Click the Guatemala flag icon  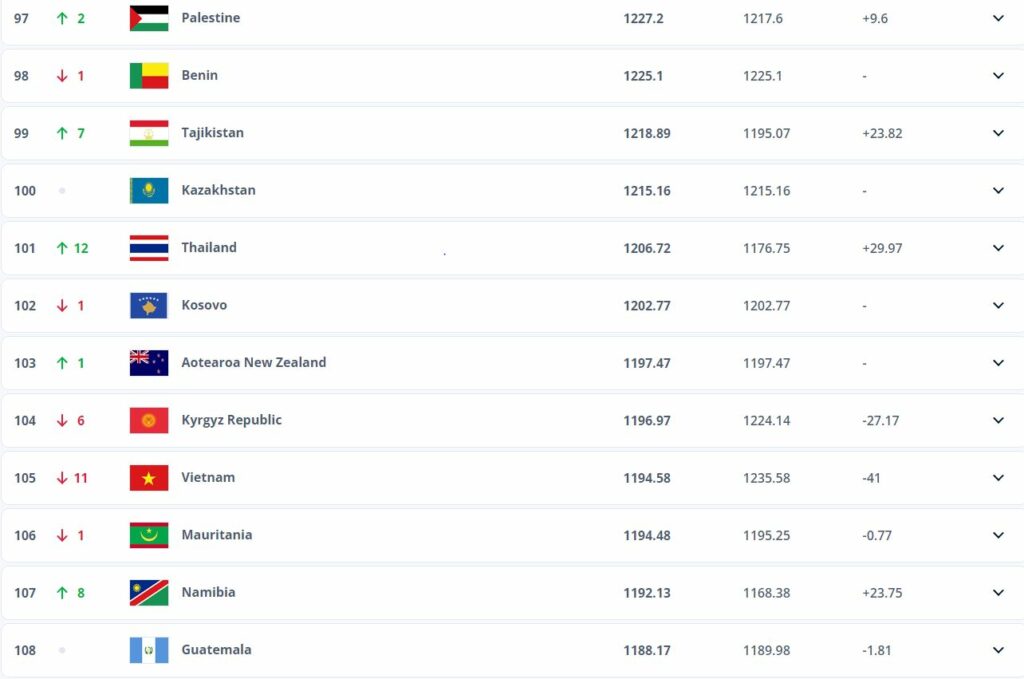149,650
